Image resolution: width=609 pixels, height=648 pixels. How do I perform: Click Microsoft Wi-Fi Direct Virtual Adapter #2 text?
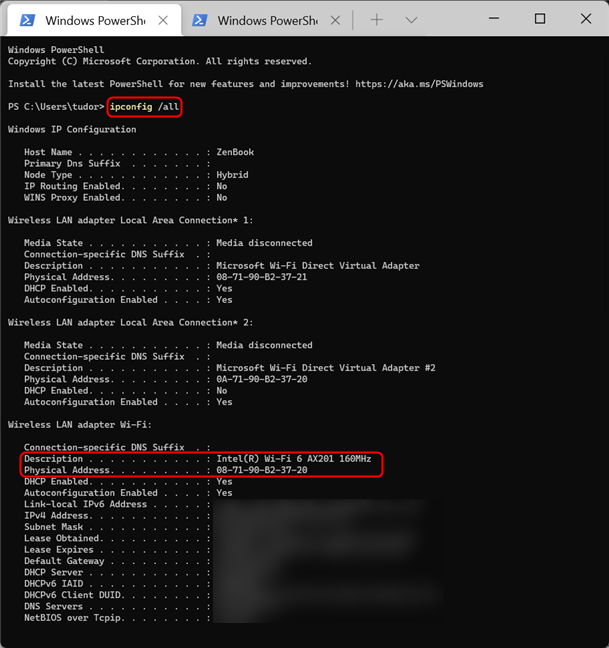click(326, 368)
